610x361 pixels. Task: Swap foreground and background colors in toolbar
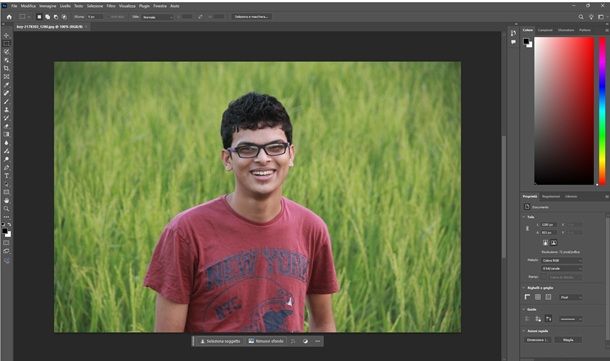[9, 225]
